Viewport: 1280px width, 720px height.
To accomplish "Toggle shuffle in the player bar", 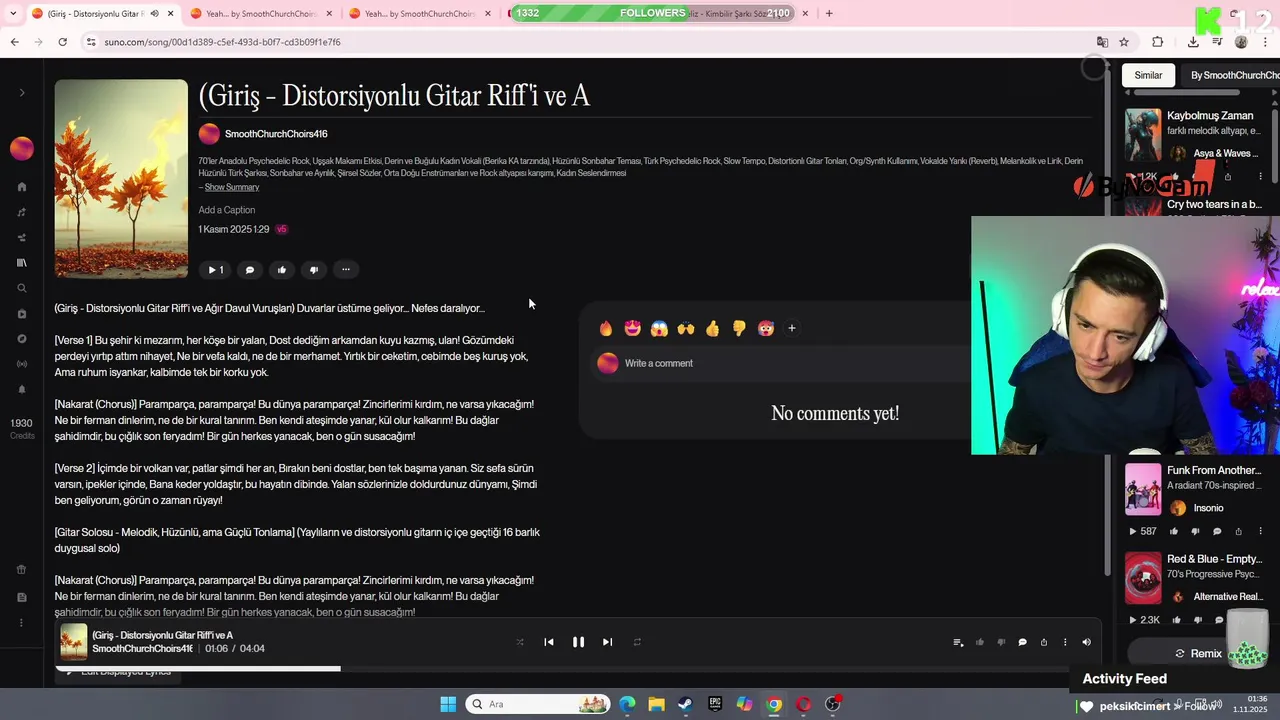I will tap(520, 642).
